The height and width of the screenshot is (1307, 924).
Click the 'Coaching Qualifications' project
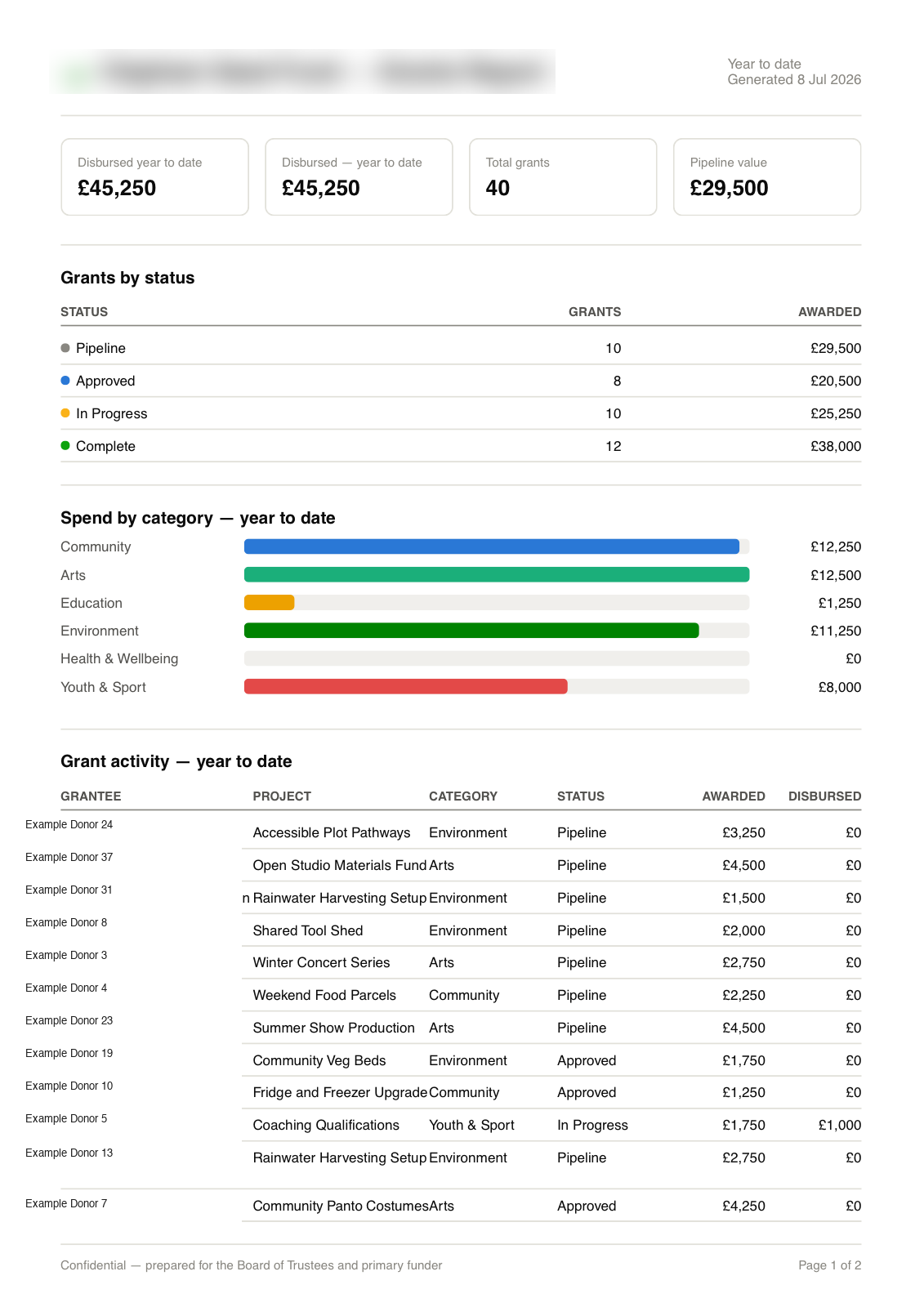coord(326,1125)
